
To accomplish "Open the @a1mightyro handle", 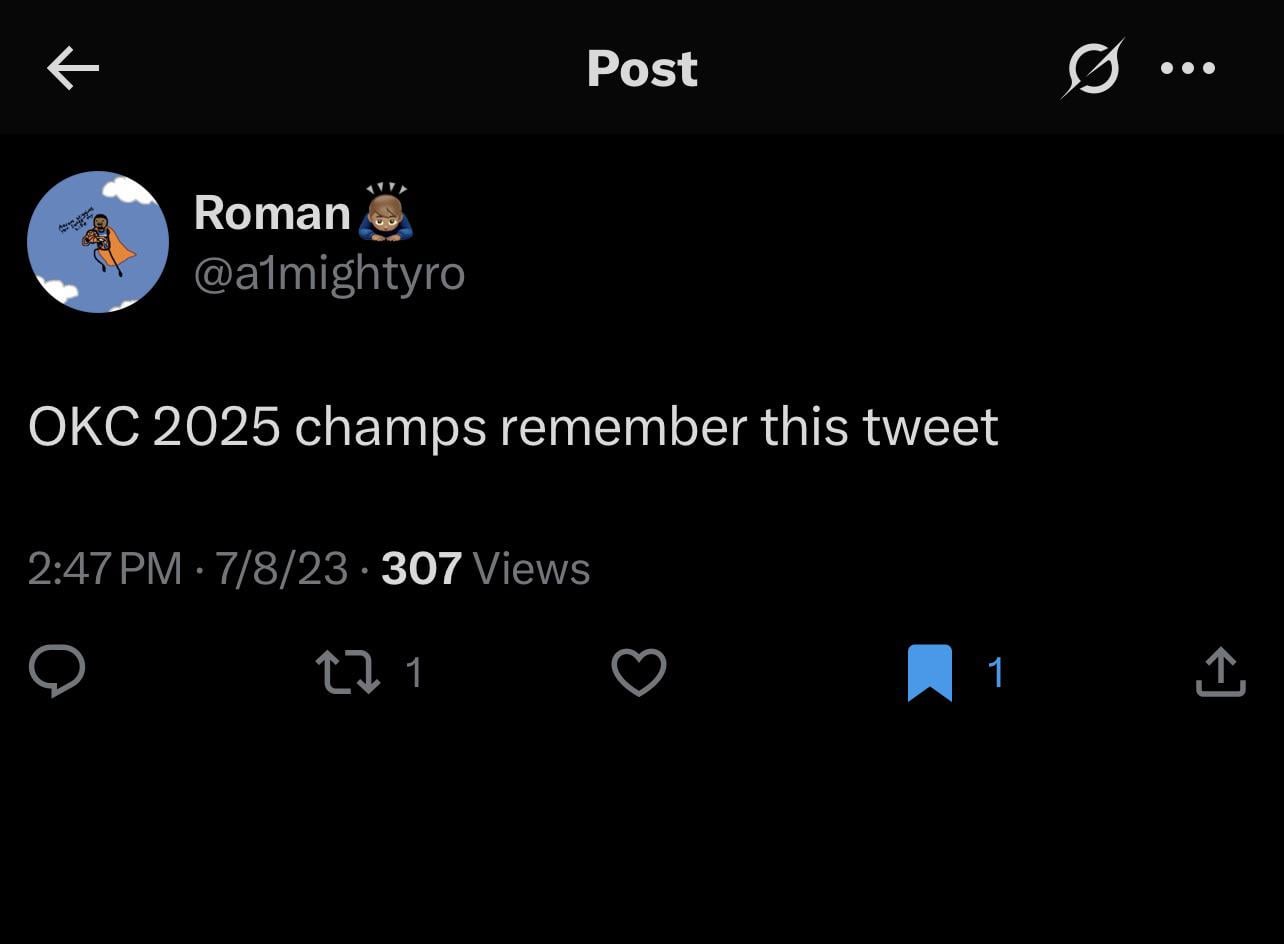I will tap(330, 272).
